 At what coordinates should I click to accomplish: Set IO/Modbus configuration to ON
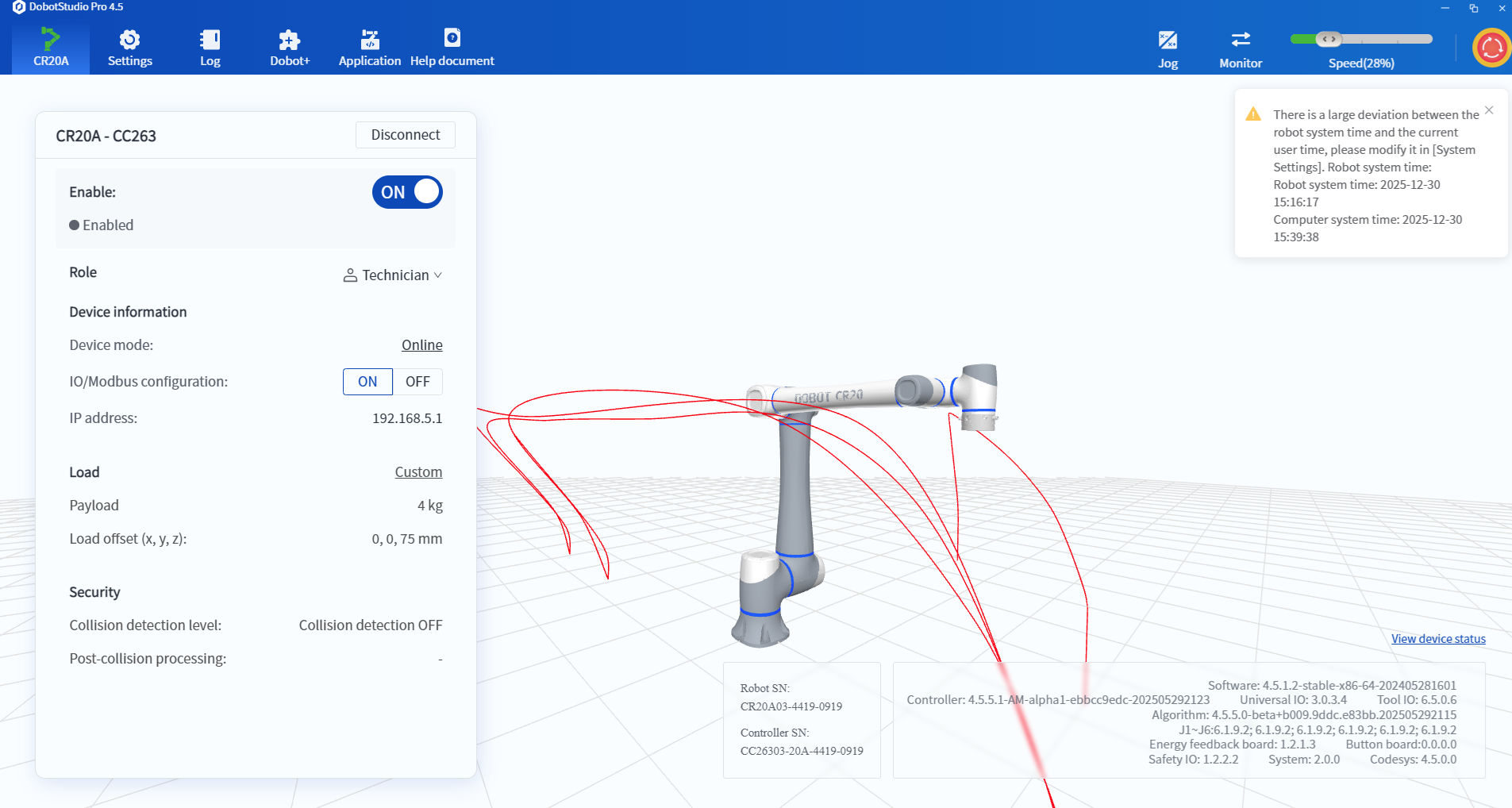tap(367, 382)
